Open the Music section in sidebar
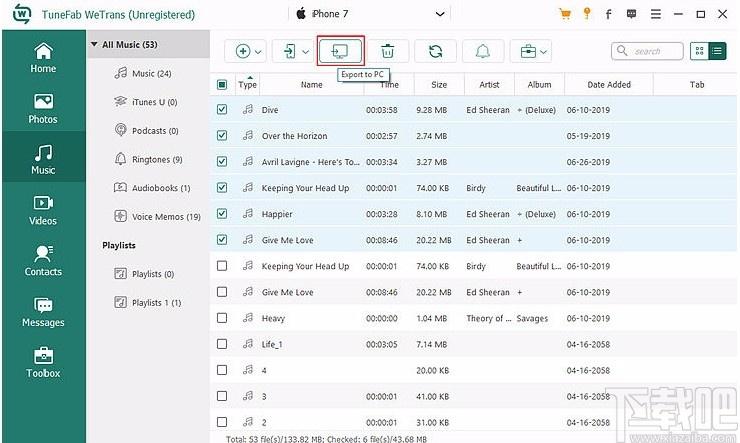Viewport: 740px width, 443px height. coord(43,159)
